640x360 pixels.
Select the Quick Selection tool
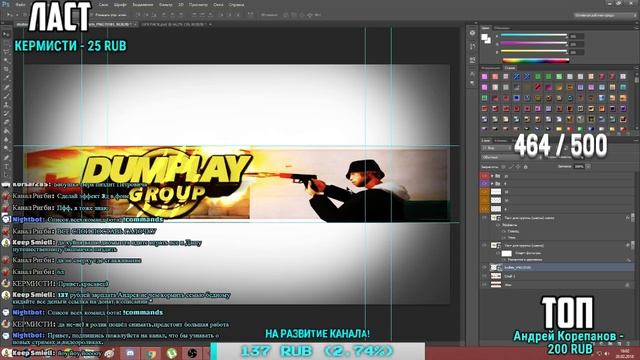(6, 61)
